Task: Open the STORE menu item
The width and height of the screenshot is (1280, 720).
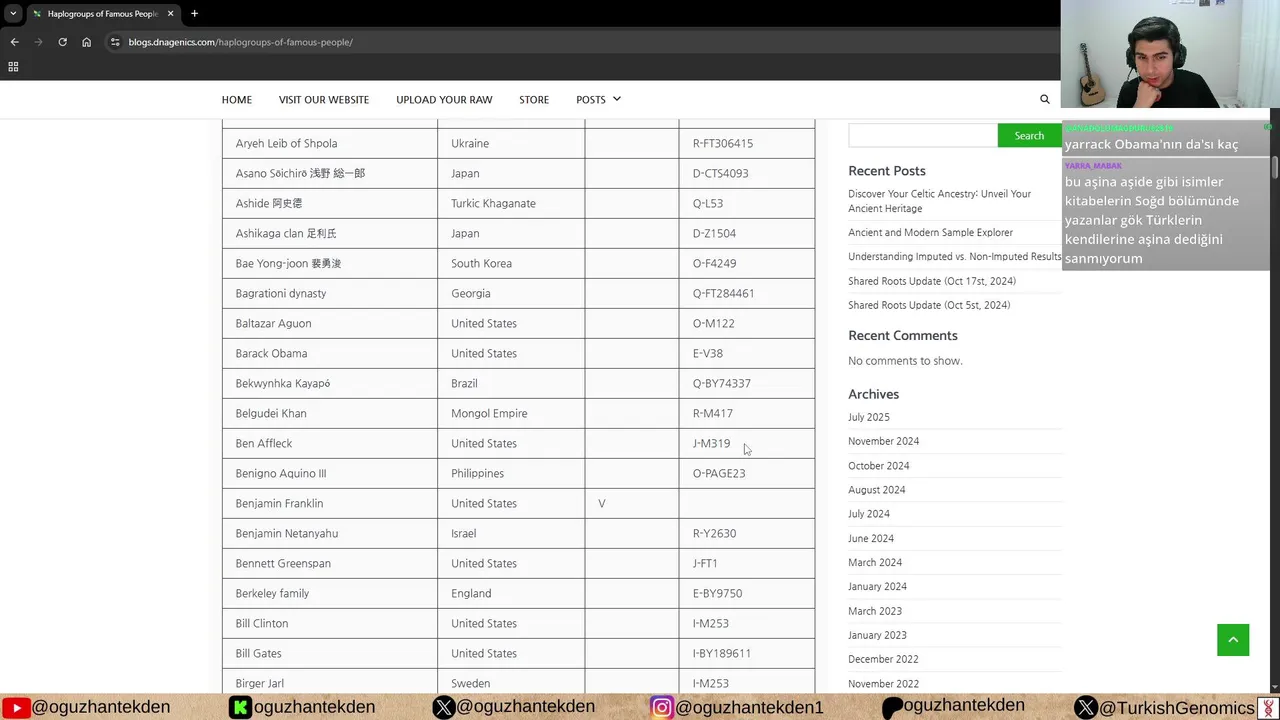Action: click(534, 100)
